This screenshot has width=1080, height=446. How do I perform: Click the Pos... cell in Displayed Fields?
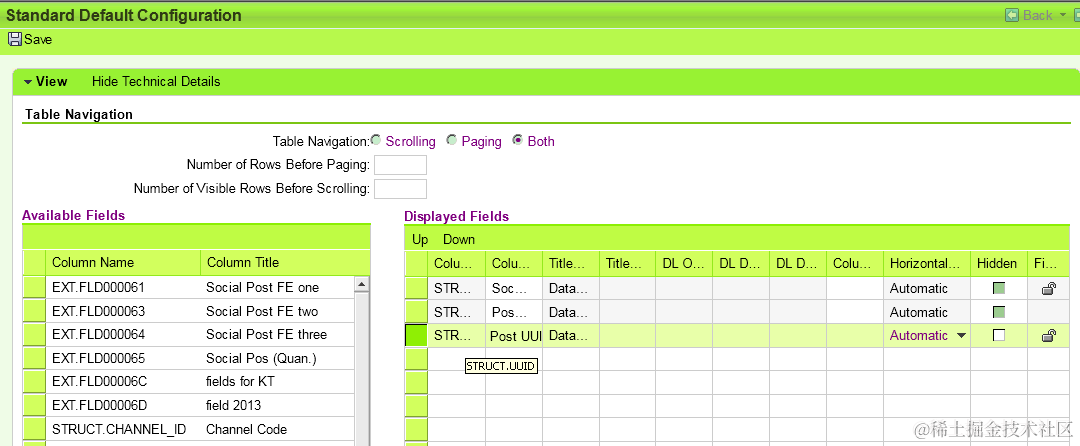[x=515, y=312]
